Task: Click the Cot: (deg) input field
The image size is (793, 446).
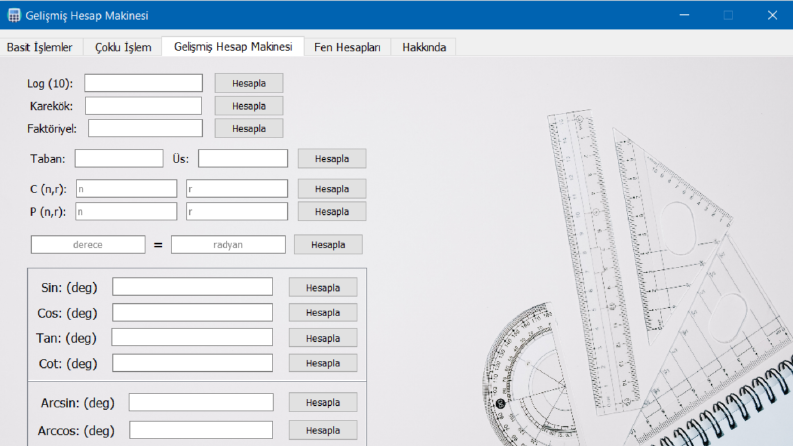Action: click(192, 363)
